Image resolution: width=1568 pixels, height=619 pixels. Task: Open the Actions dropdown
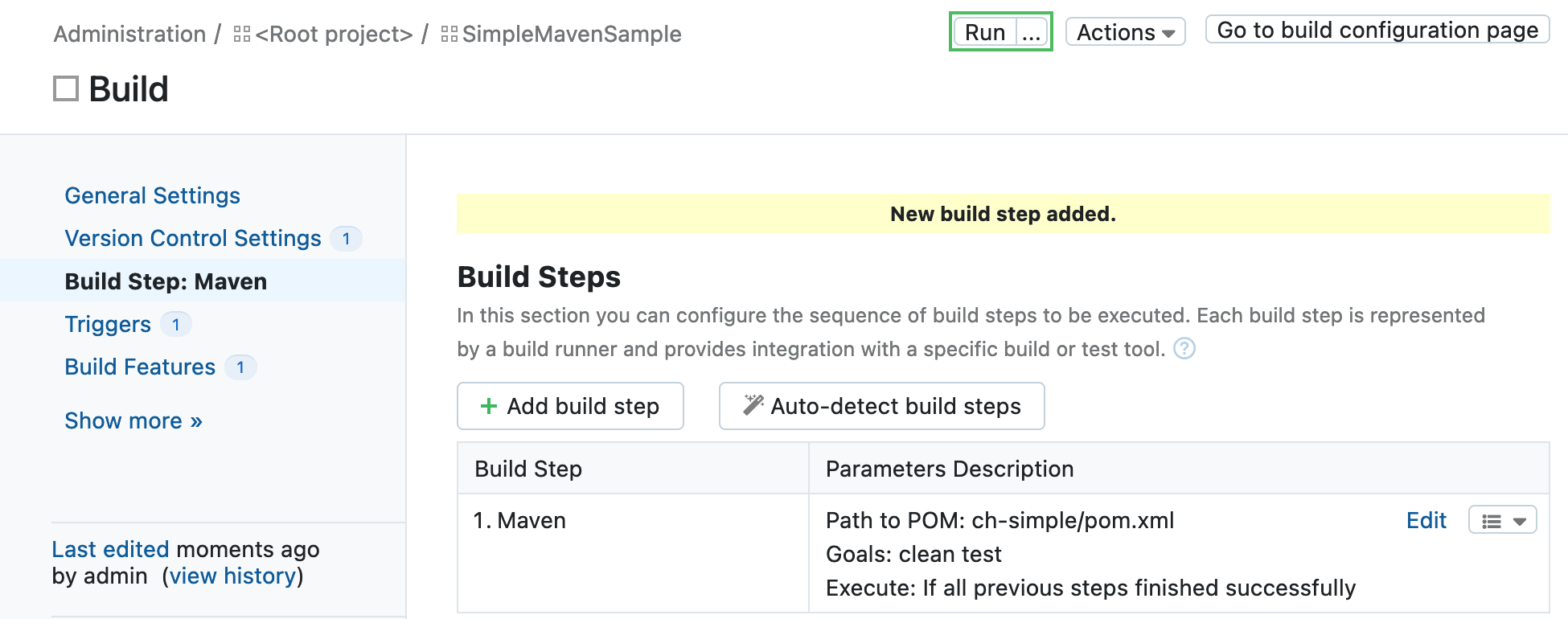pyautogui.click(x=1123, y=32)
